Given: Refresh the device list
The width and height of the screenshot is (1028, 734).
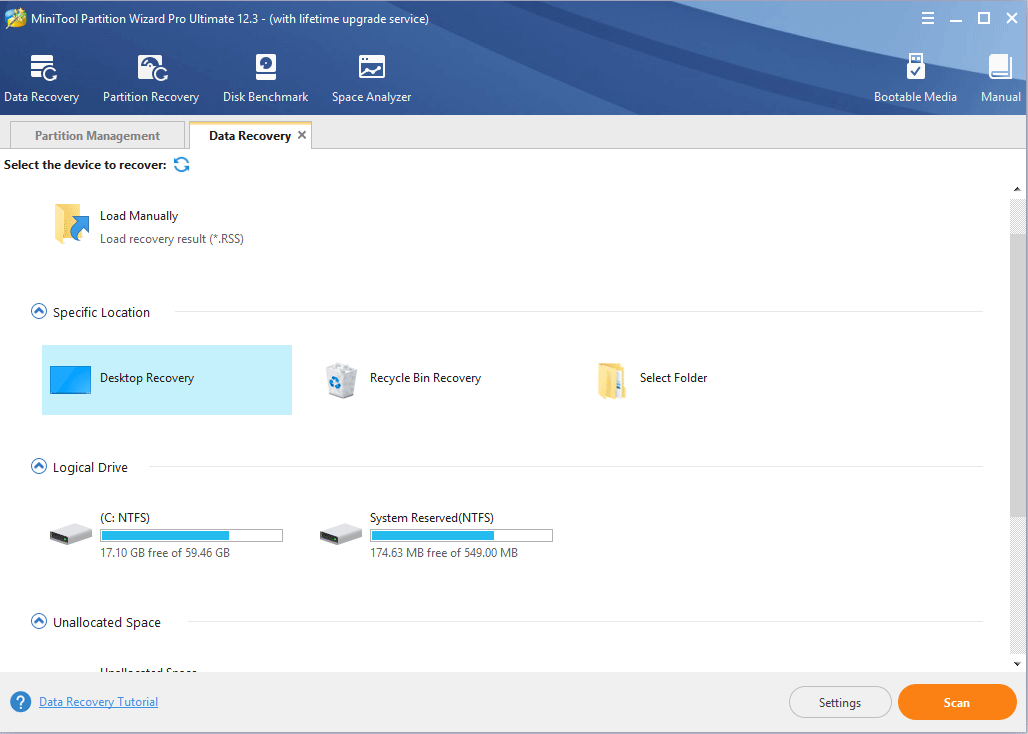Looking at the screenshot, I should tap(182, 164).
